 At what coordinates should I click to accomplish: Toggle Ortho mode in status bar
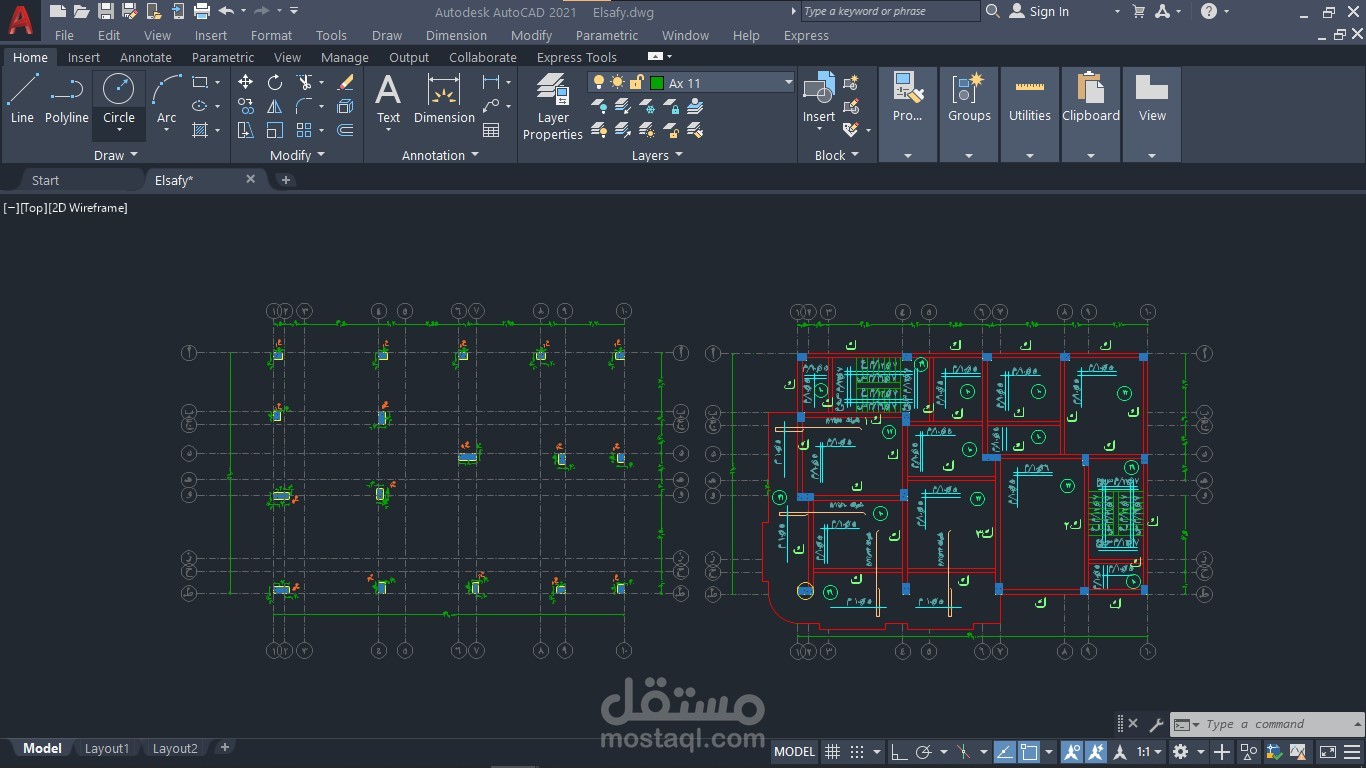pyautogui.click(x=899, y=752)
